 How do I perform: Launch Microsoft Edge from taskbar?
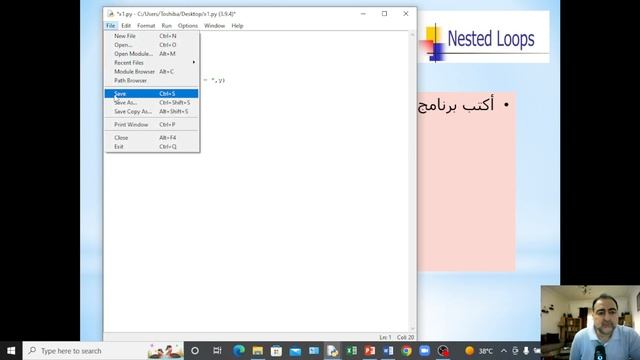point(239,351)
